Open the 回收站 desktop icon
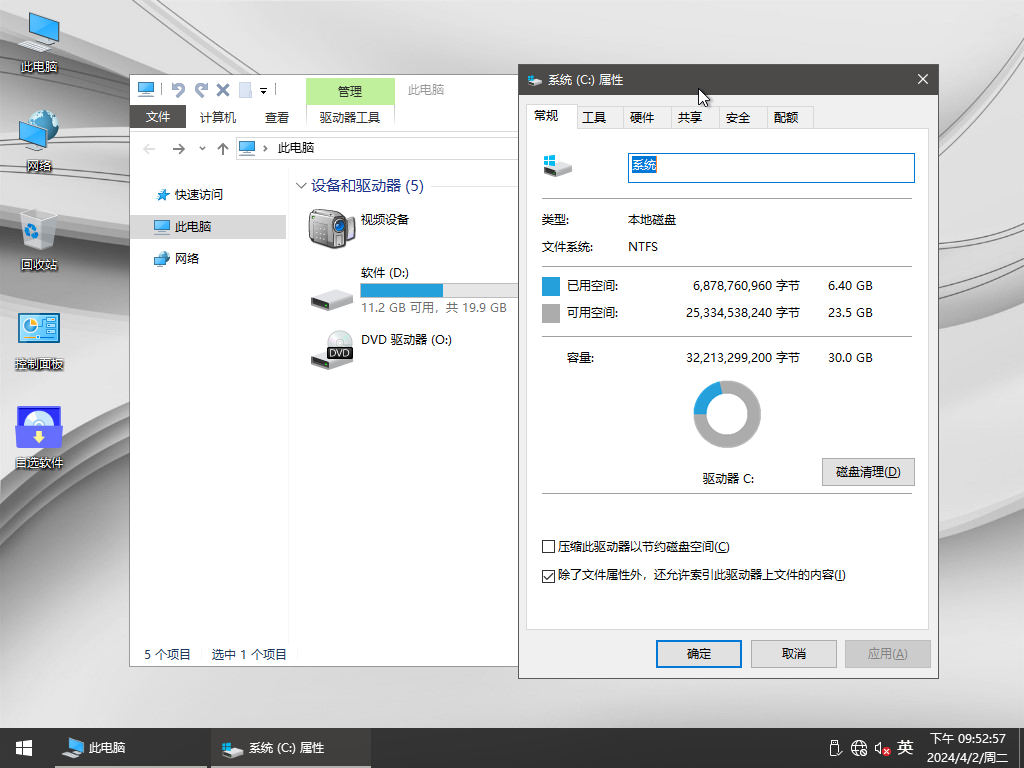Image resolution: width=1024 pixels, height=768 pixels. [x=39, y=231]
